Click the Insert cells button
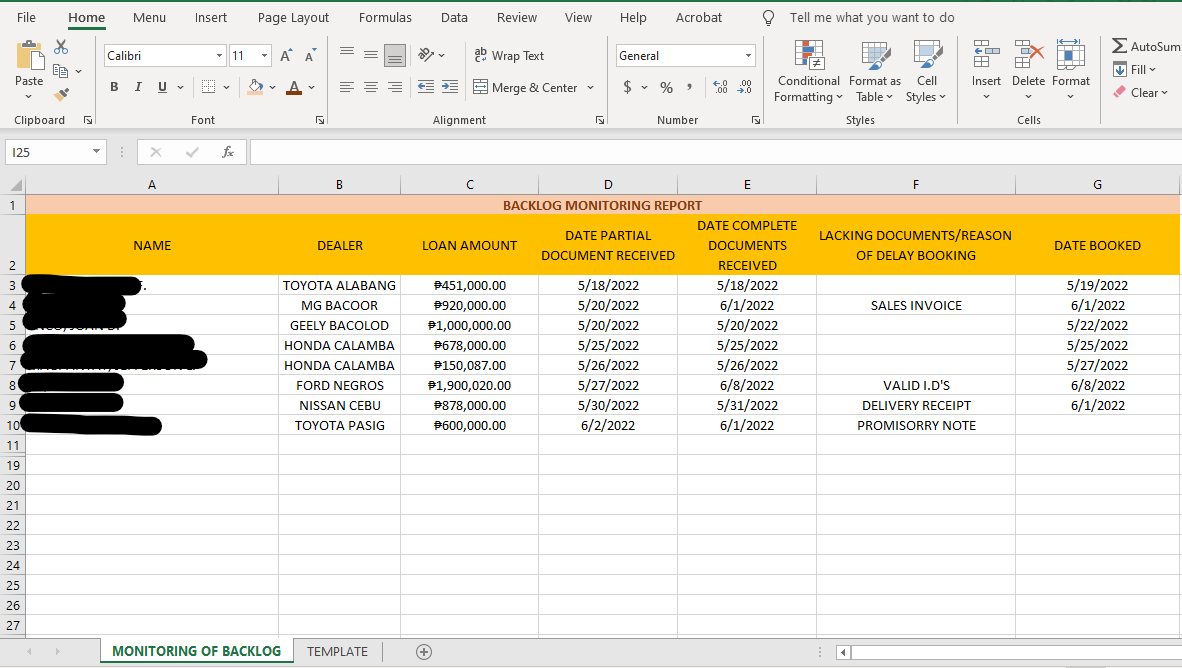 pyautogui.click(x=986, y=70)
